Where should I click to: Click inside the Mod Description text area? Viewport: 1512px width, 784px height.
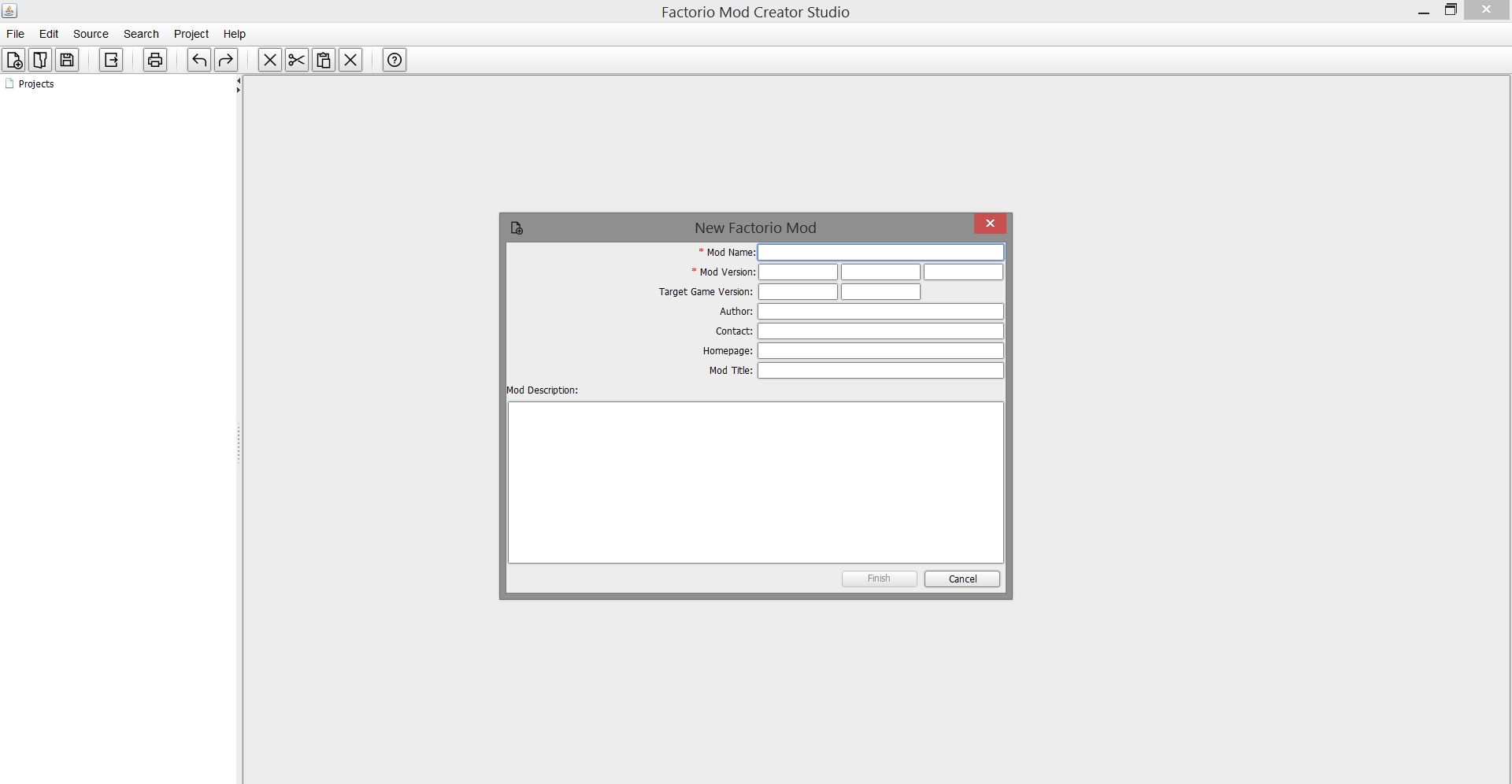(x=756, y=483)
